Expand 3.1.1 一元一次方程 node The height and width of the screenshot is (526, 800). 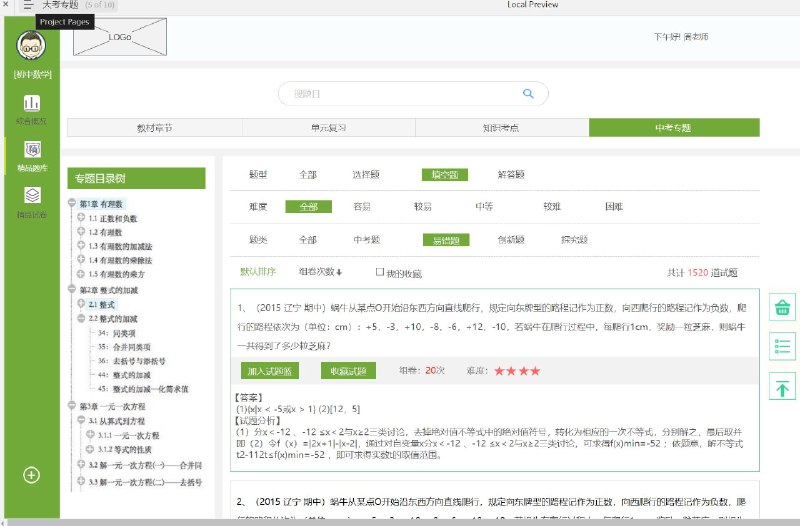[x=90, y=434]
